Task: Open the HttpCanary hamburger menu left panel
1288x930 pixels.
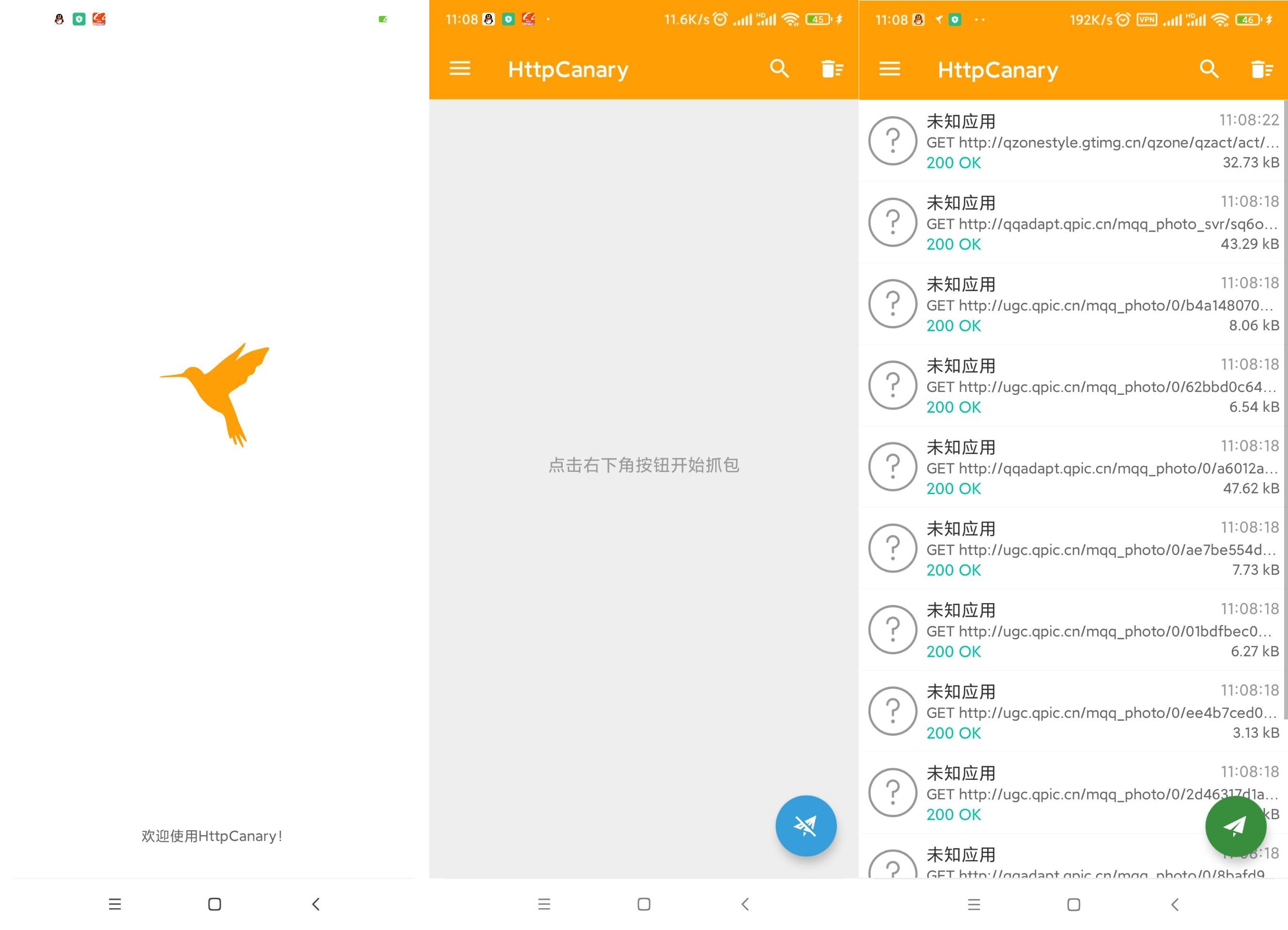Action: 459,68
